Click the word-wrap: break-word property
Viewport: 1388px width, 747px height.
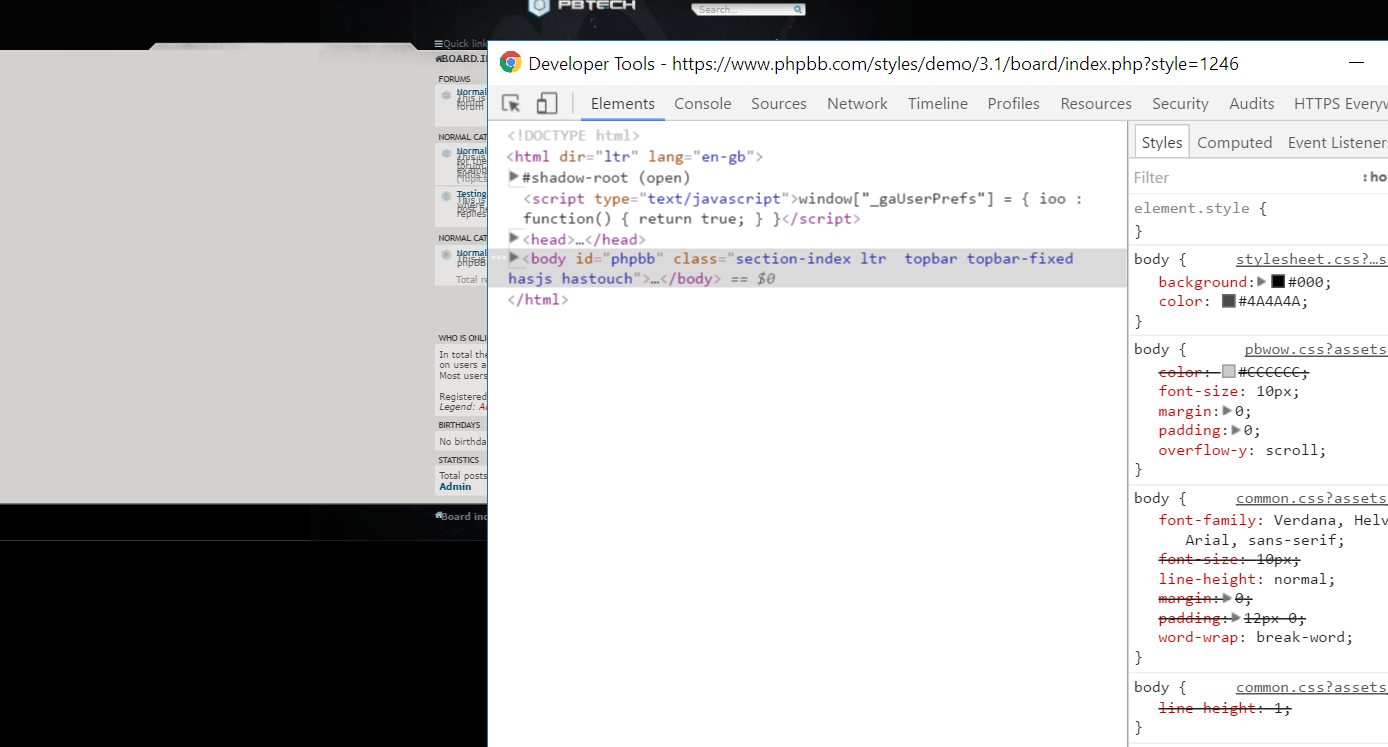click(1255, 637)
